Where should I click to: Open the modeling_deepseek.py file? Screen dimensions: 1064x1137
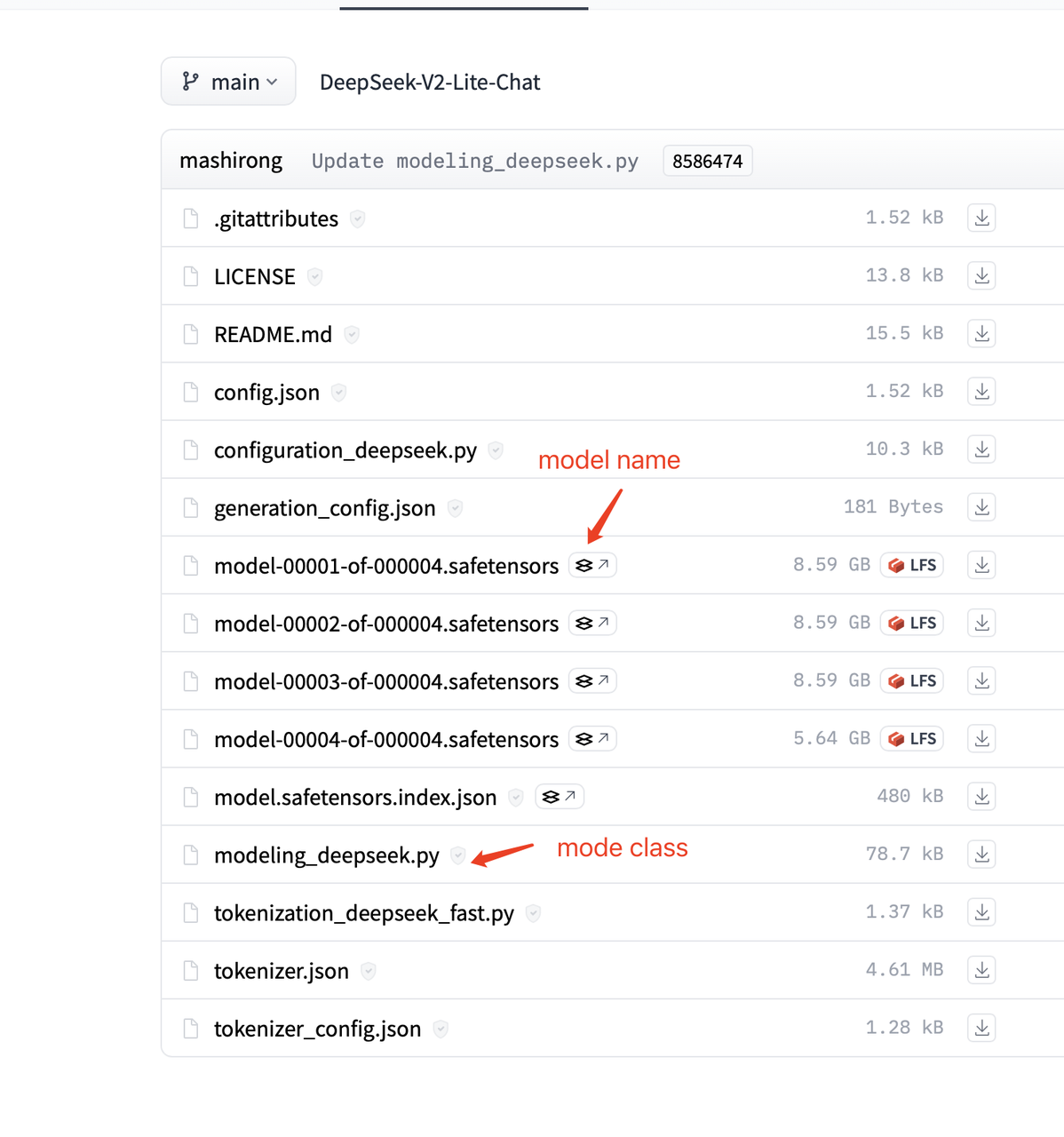tap(326, 855)
